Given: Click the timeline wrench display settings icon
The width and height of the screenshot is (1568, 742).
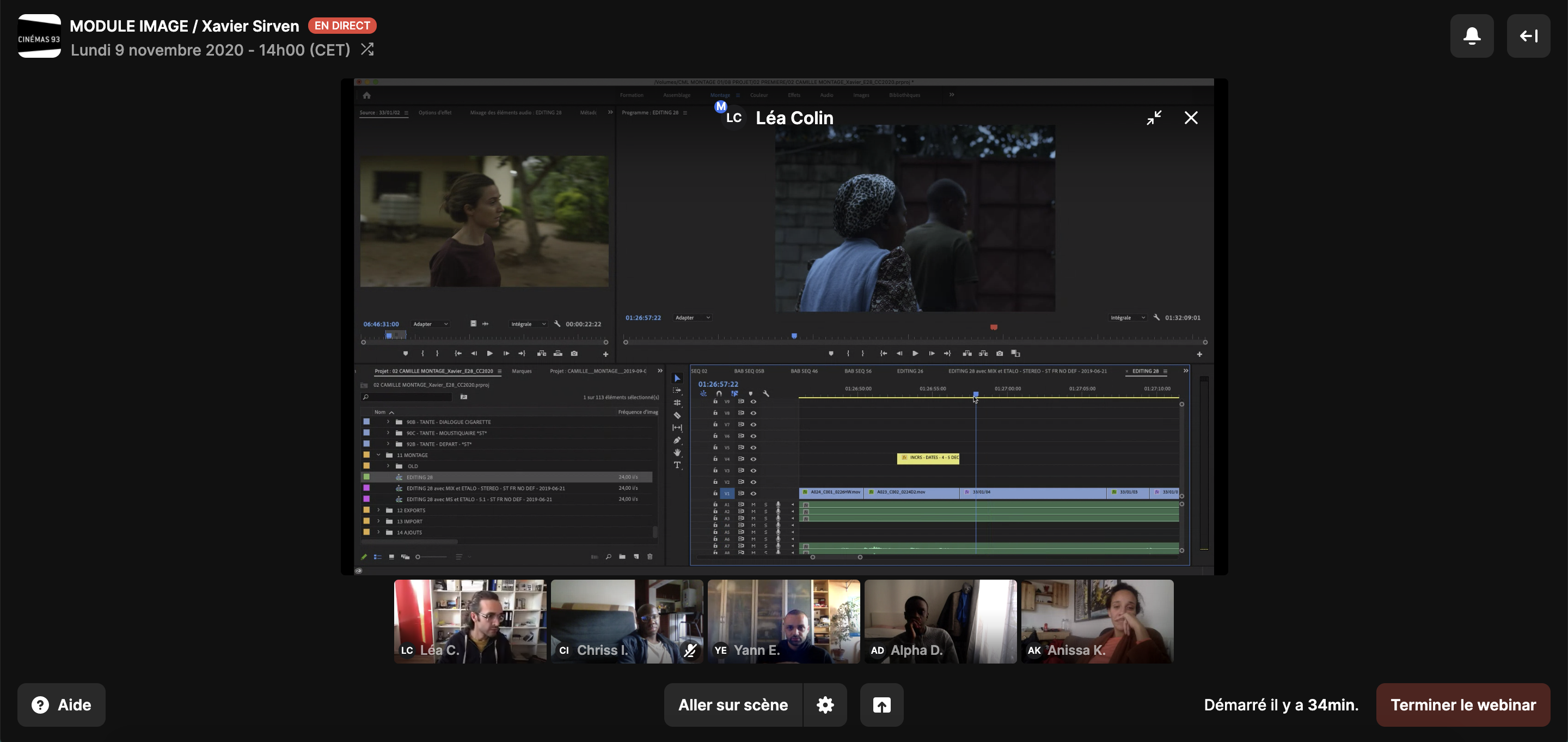Looking at the screenshot, I should tap(767, 393).
